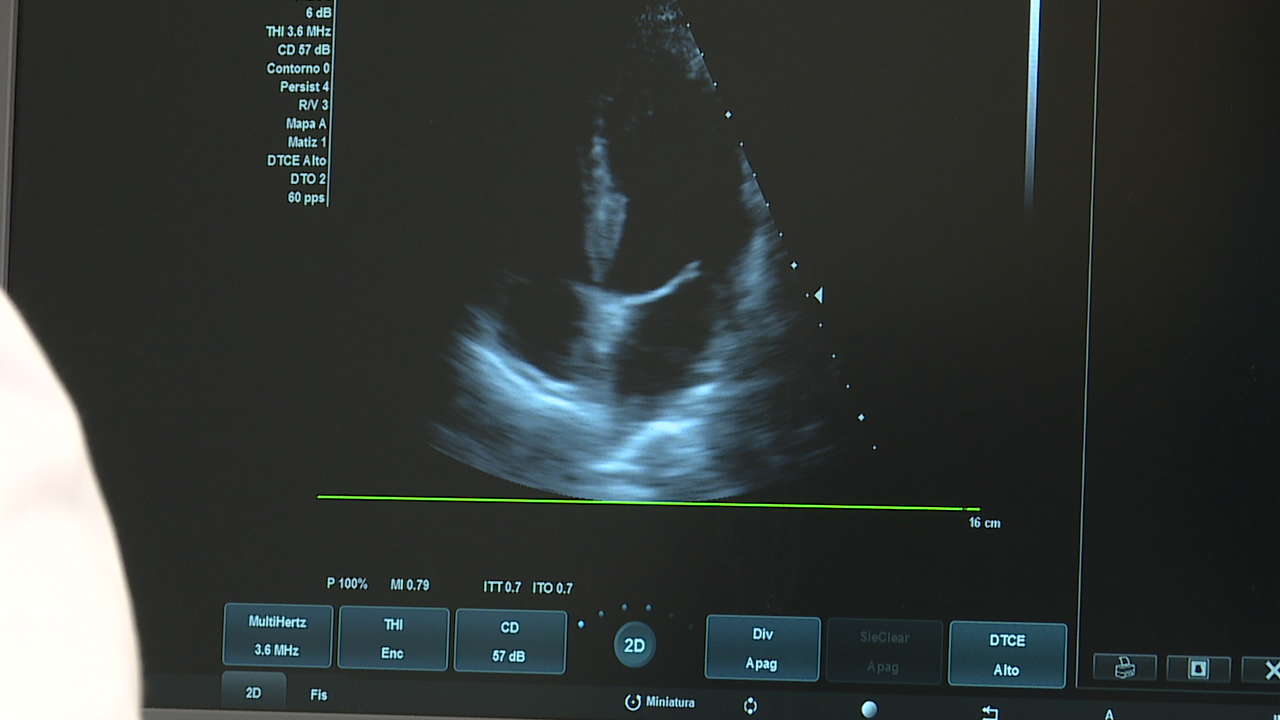Toggle the Div Apag control
1280x720 pixels.
tap(762, 648)
